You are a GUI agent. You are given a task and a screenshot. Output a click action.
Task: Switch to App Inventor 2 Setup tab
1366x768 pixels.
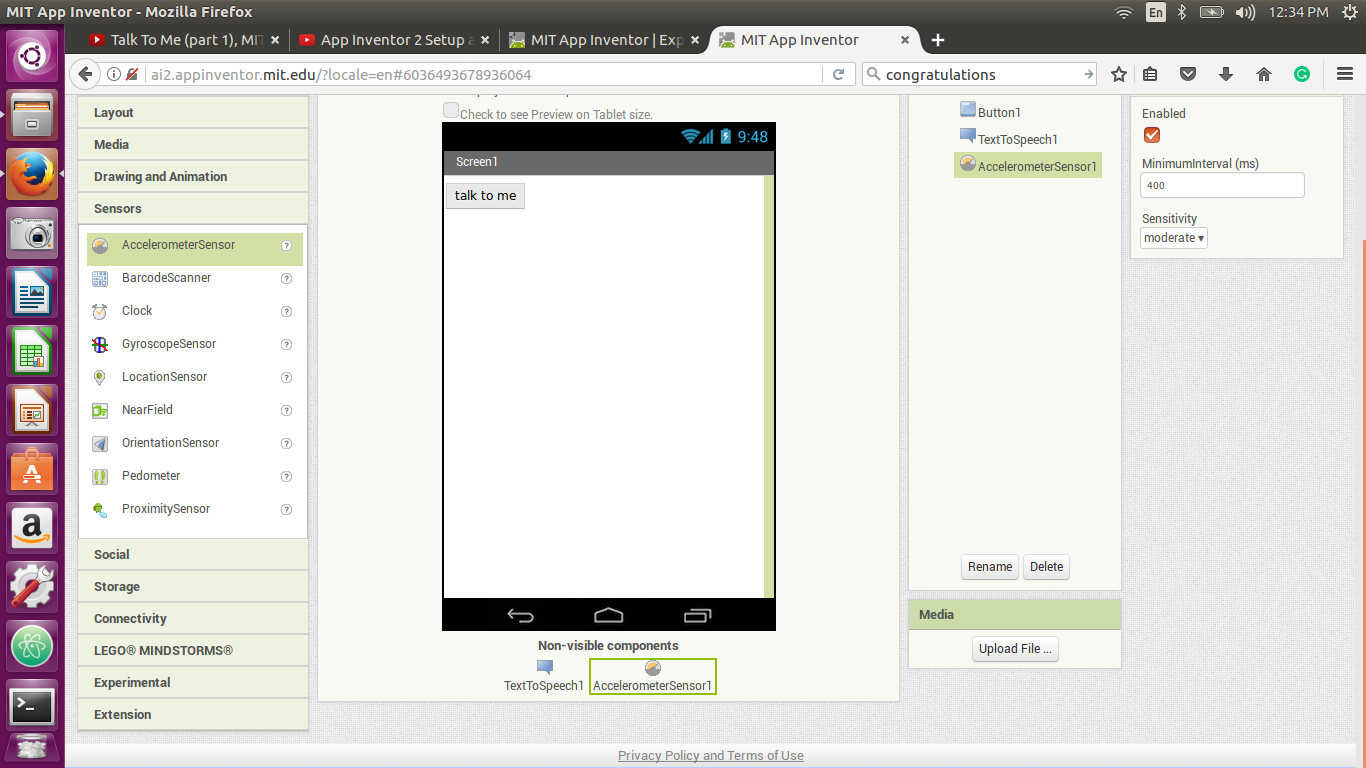(395, 40)
